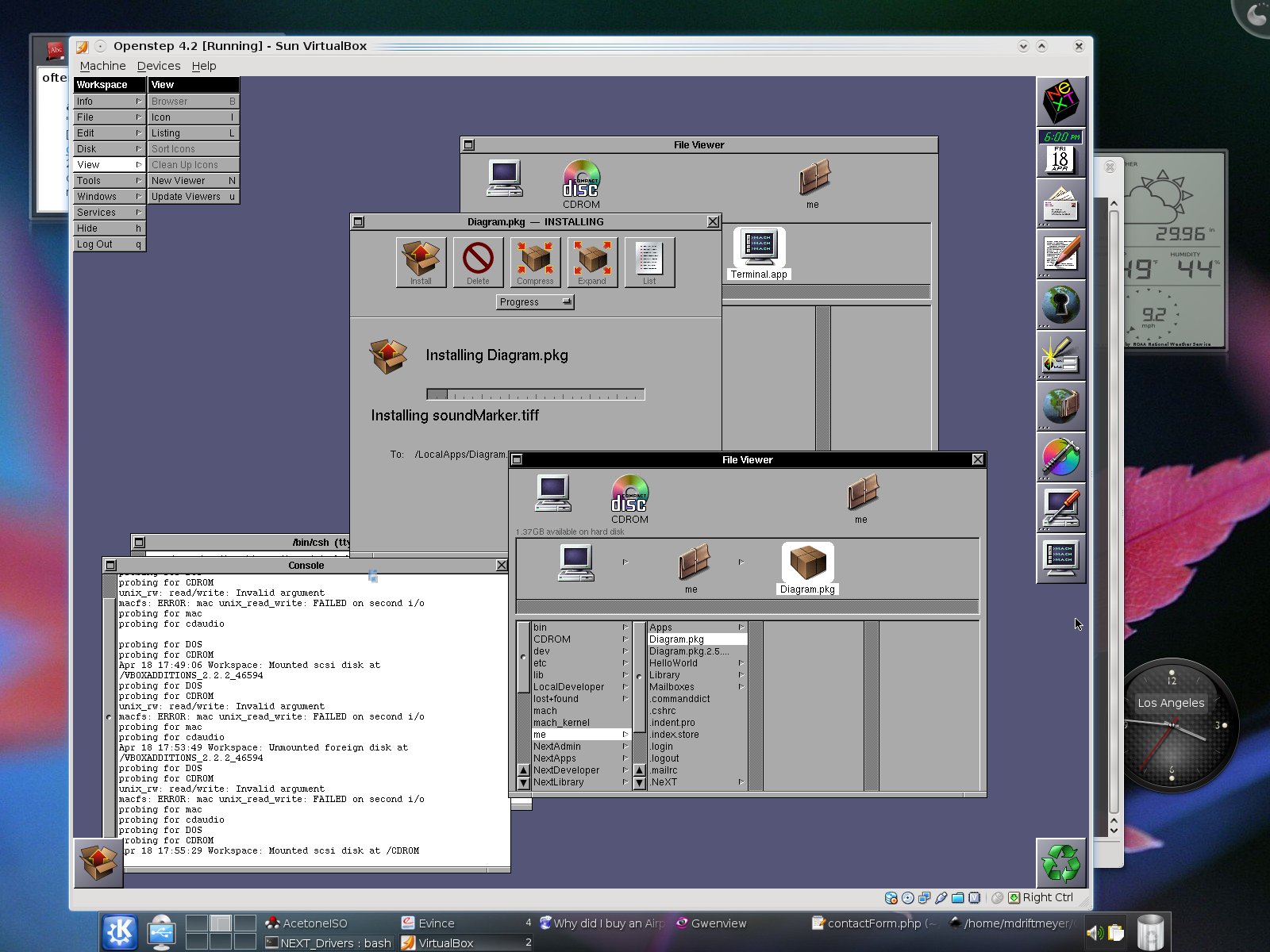Click the selector dot beside the Console output
Viewport: 1270px width, 952px height.
pos(107,716)
